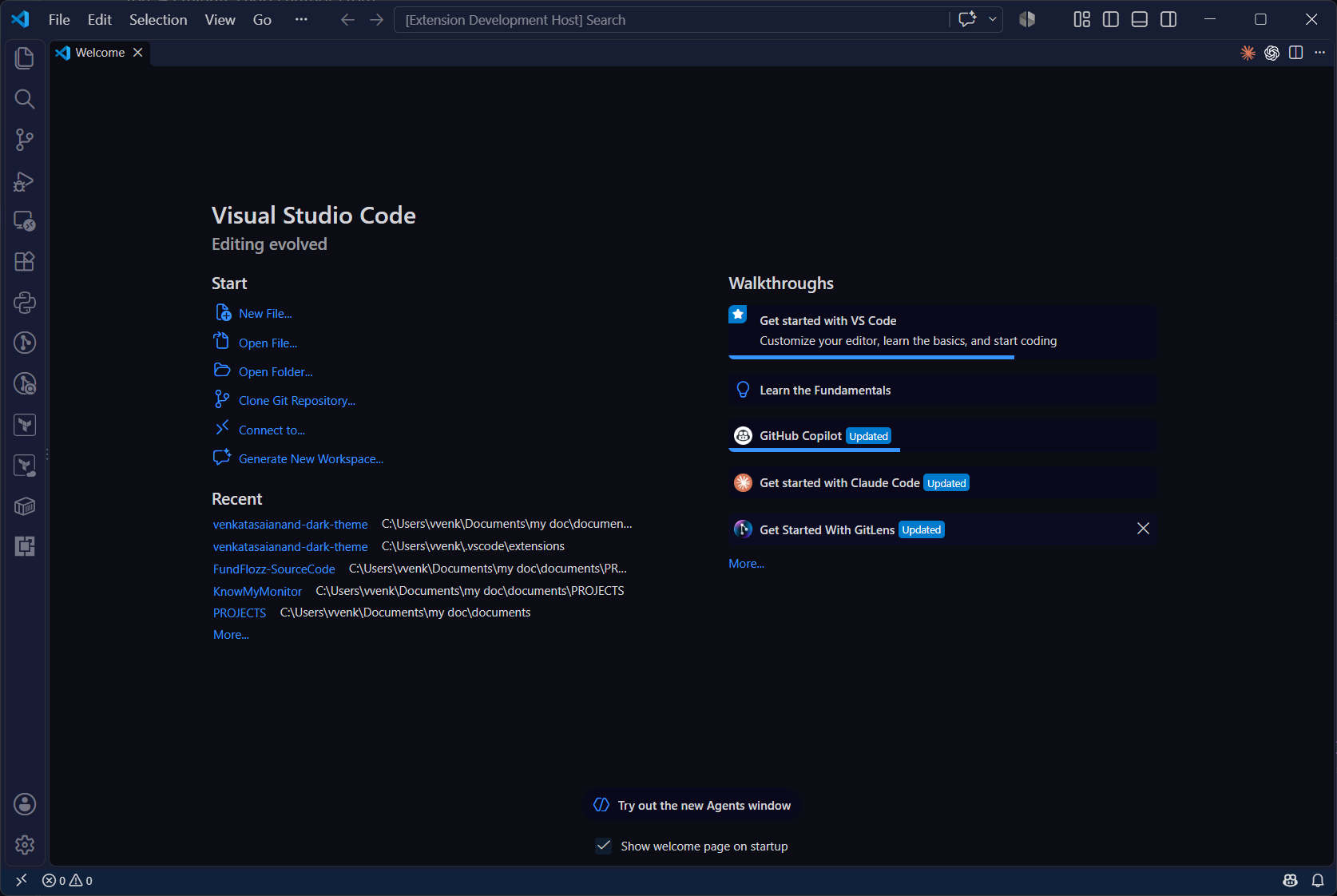Open the Remote Explorer view
The width and height of the screenshot is (1337, 896).
pyautogui.click(x=25, y=221)
